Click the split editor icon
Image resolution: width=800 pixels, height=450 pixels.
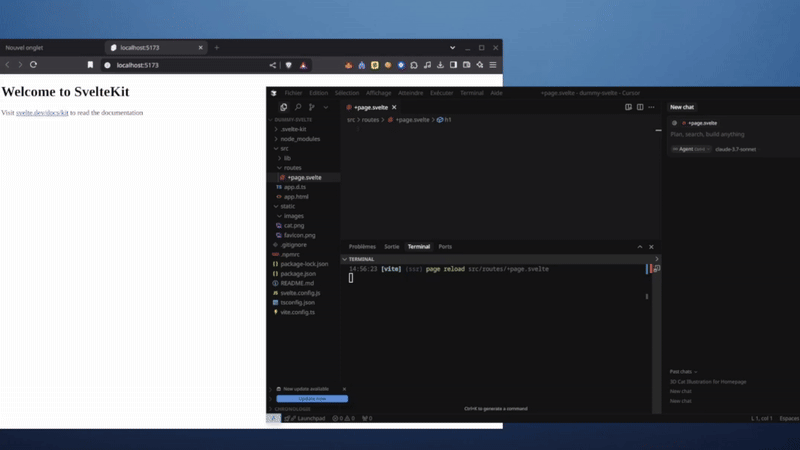click(x=640, y=107)
